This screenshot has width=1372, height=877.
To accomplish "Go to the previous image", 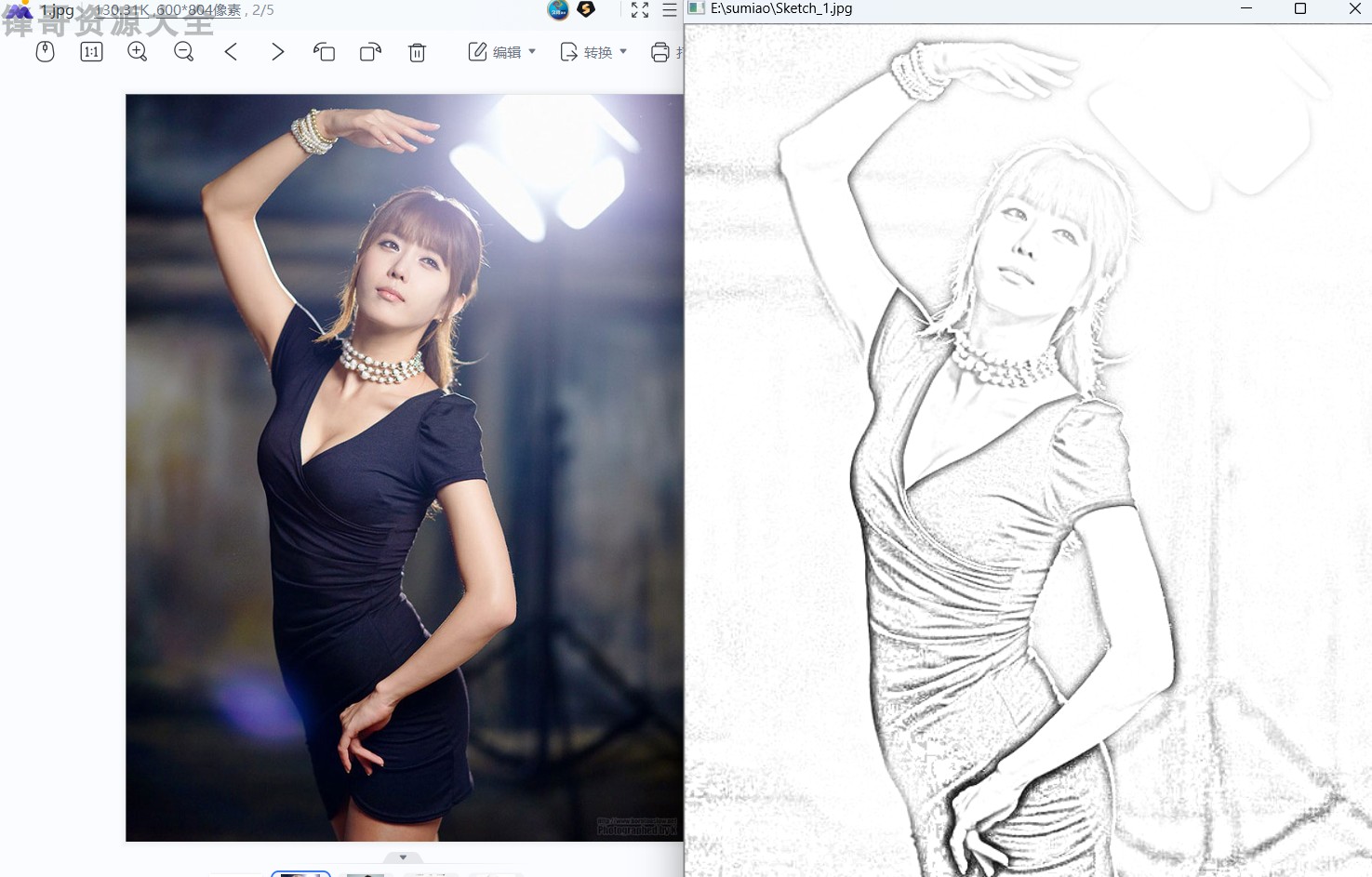I will pos(231,52).
